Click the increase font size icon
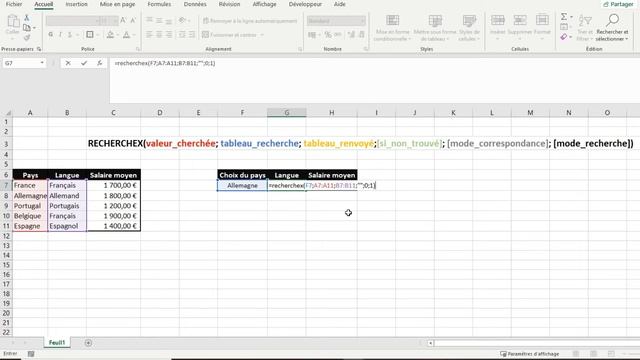640x360 pixels. 123,20
